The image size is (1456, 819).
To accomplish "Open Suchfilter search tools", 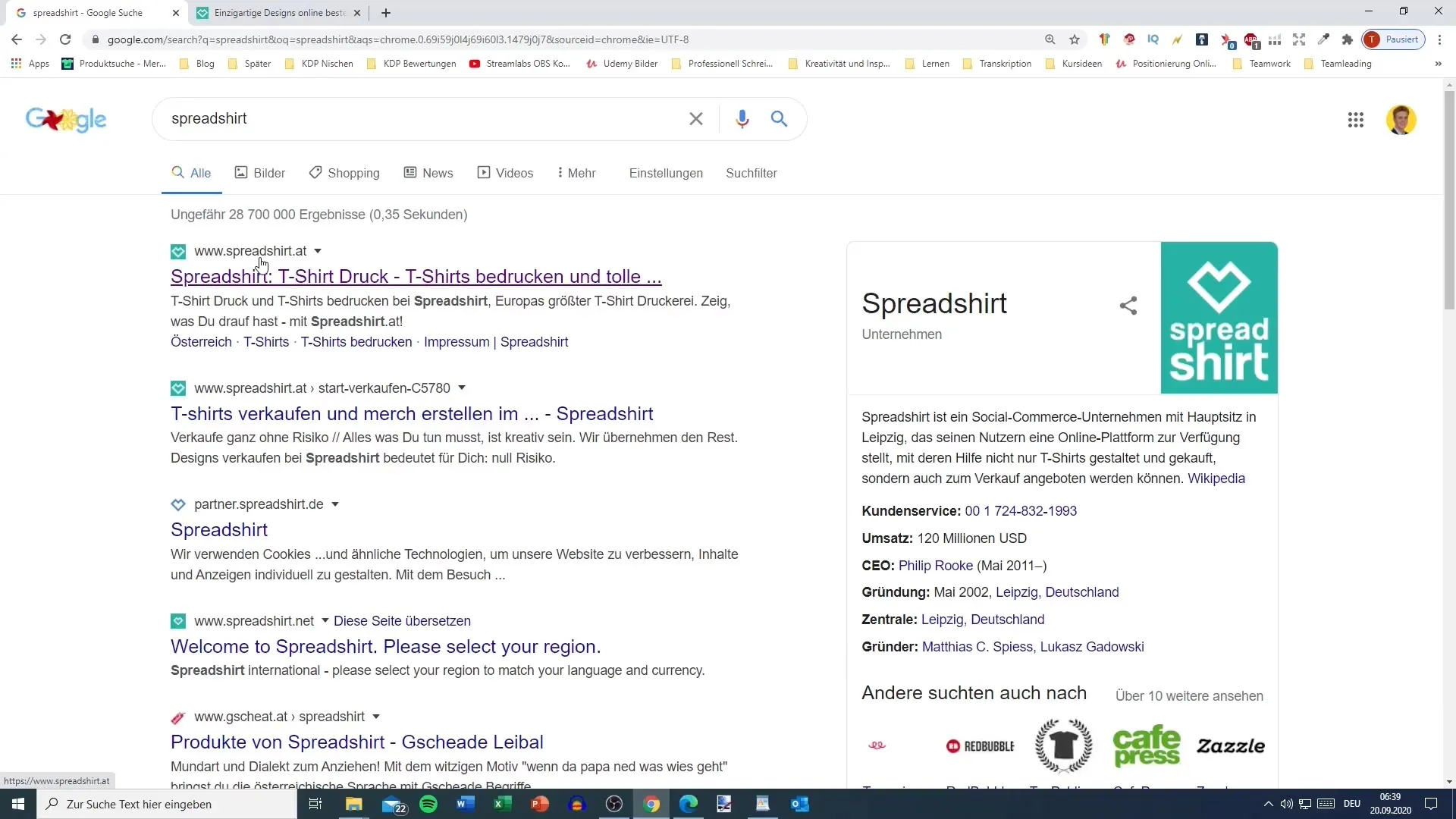I will pyautogui.click(x=751, y=173).
